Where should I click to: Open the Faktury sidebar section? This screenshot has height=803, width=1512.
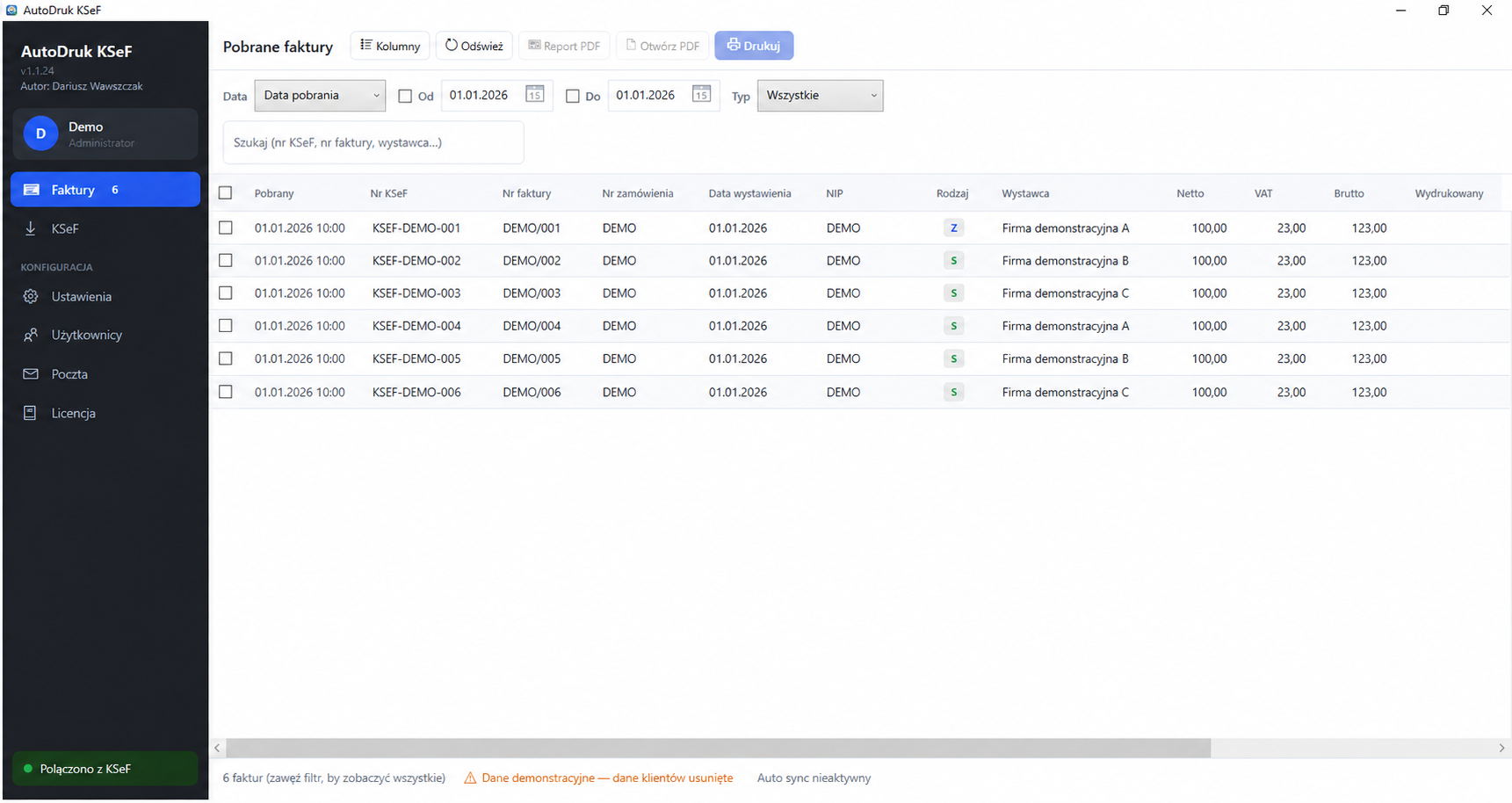pyautogui.click(x=105, y=190)
